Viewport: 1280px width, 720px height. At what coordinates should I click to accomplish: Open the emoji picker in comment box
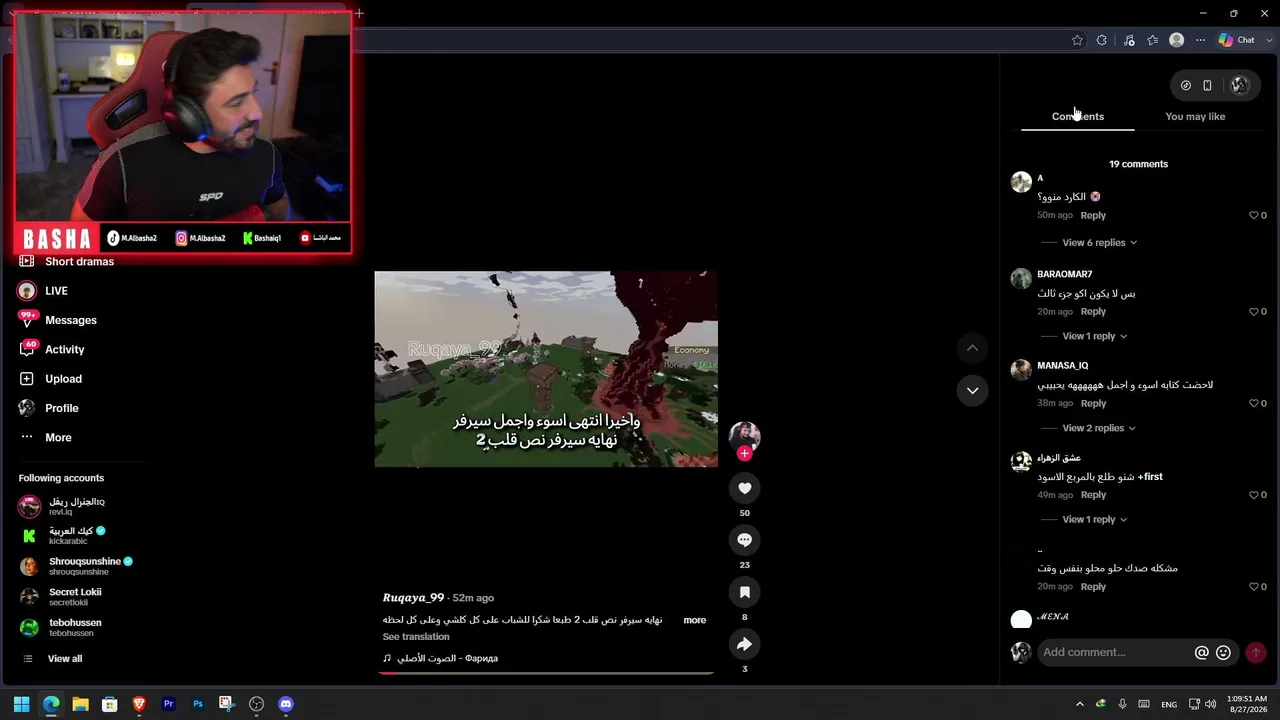click(1223, 652)
